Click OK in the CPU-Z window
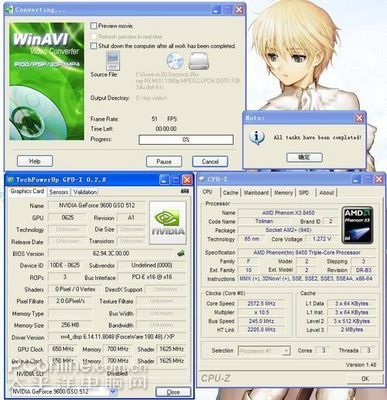The width and height of the screenshot is (387, 400). [x=365, y=378]
